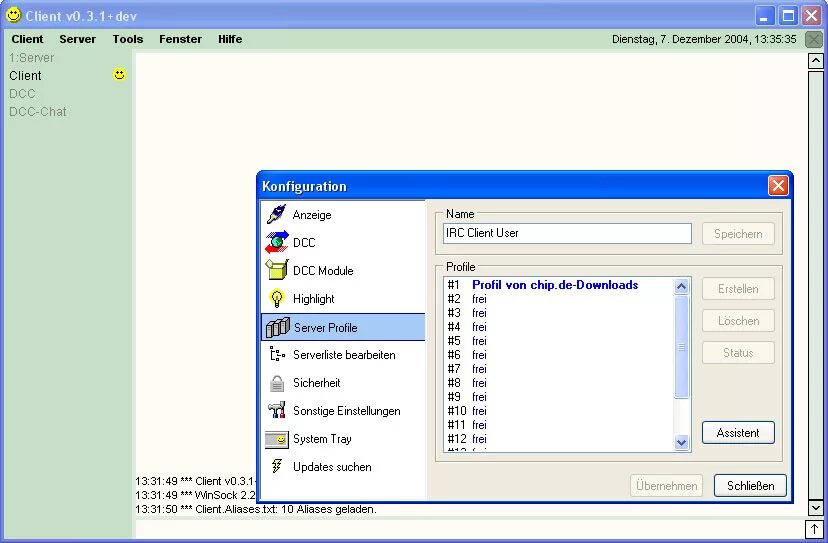Click the message input bar at bottom
The width and height of the screenshot is (828, 543).
[470, 529]
